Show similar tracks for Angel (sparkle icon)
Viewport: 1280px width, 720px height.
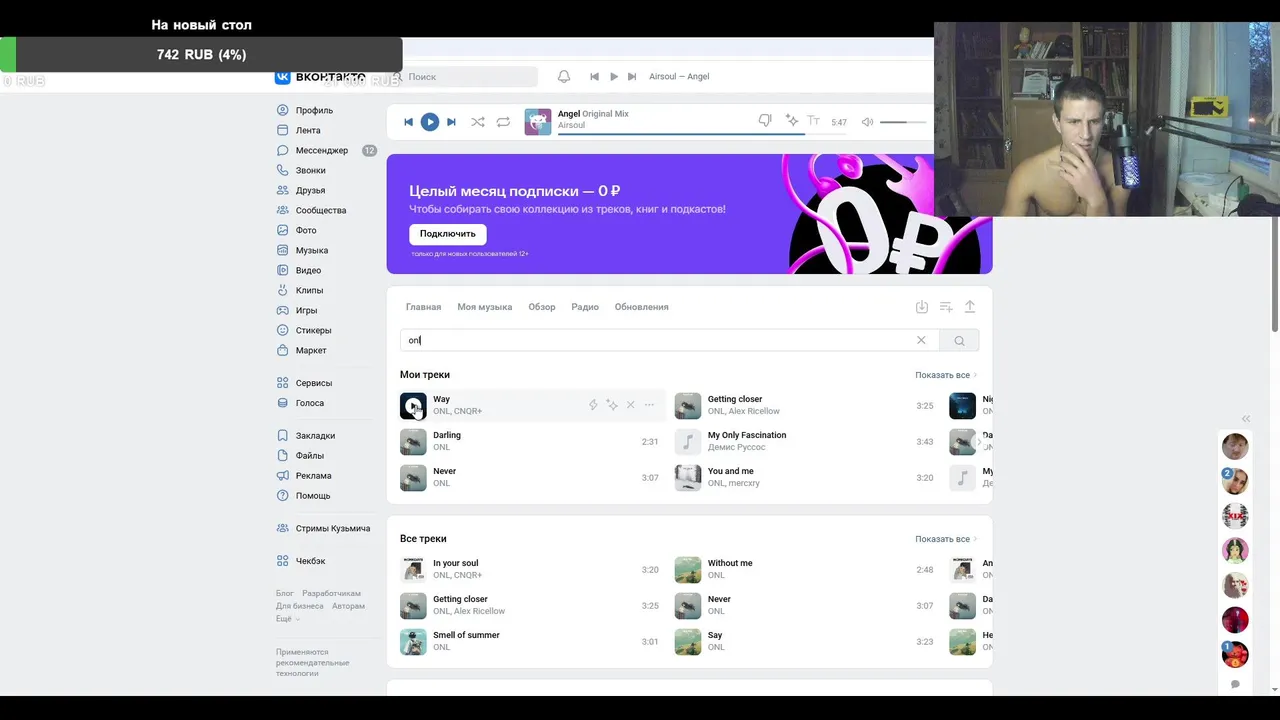pos(791,121)
